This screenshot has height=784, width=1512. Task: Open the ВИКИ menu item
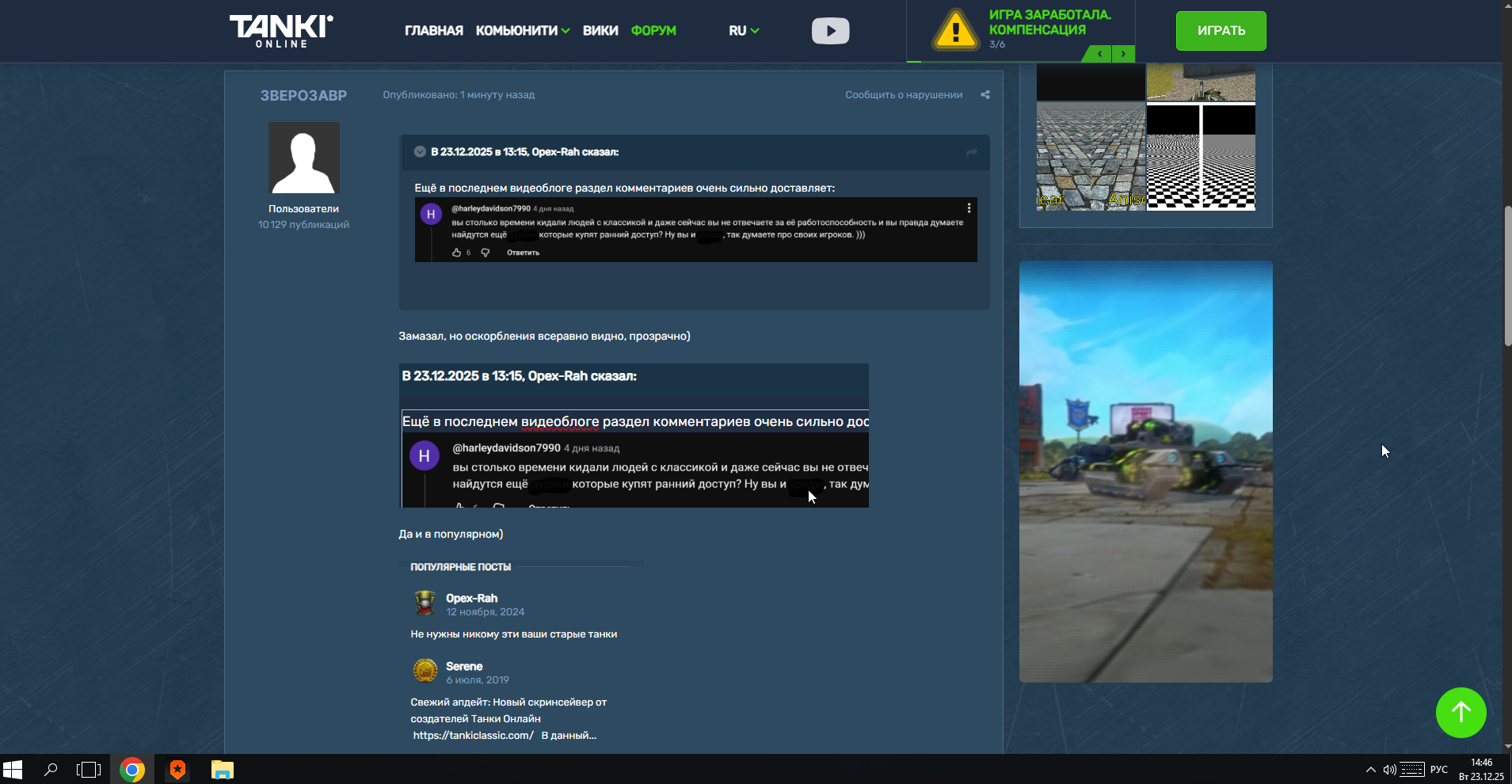click(600, 31)
